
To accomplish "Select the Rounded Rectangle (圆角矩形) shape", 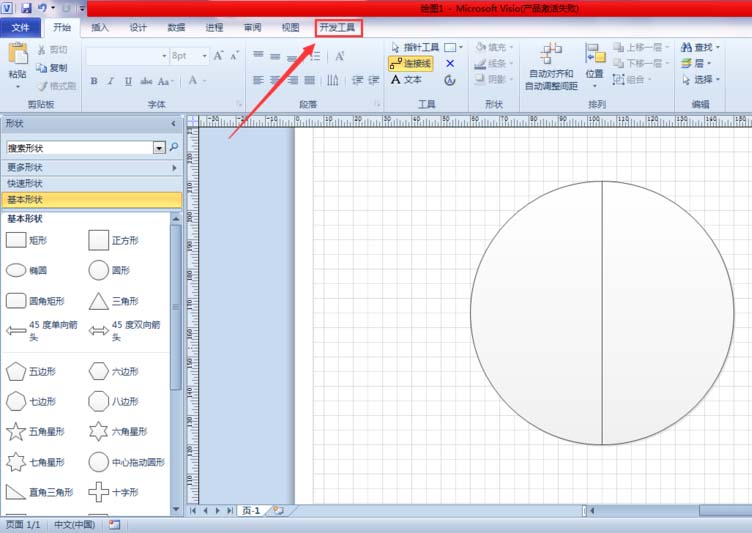I will point(35,301).
